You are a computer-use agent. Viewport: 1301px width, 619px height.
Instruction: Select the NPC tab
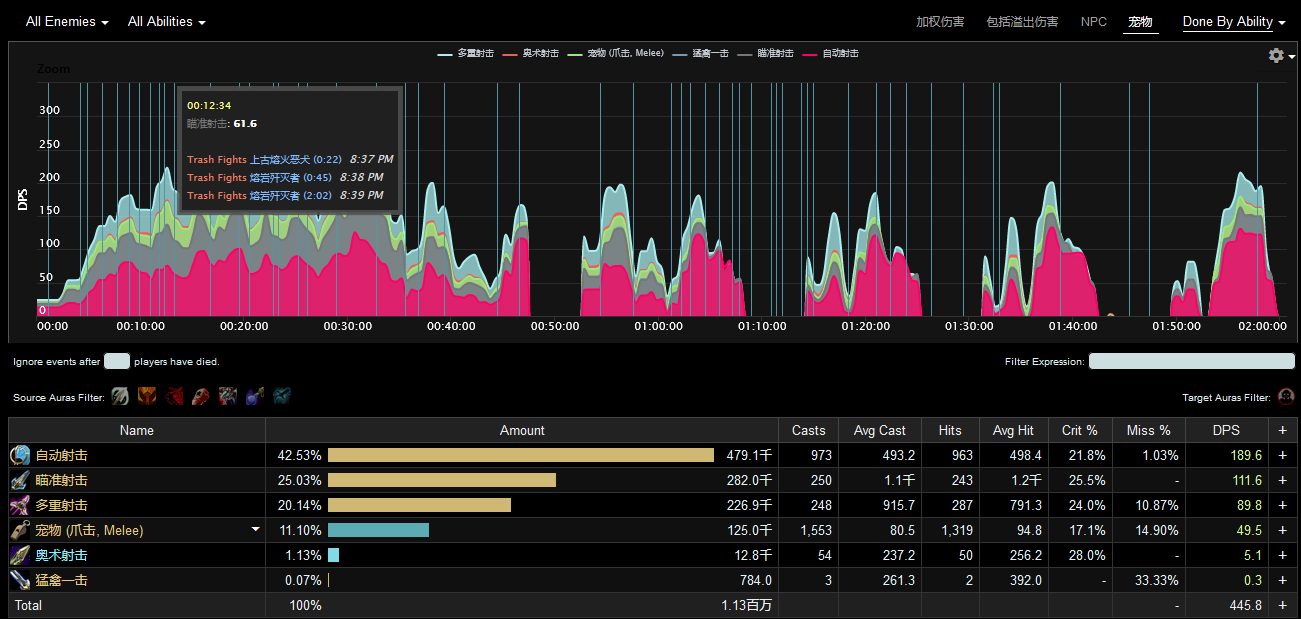[1094, 22]
